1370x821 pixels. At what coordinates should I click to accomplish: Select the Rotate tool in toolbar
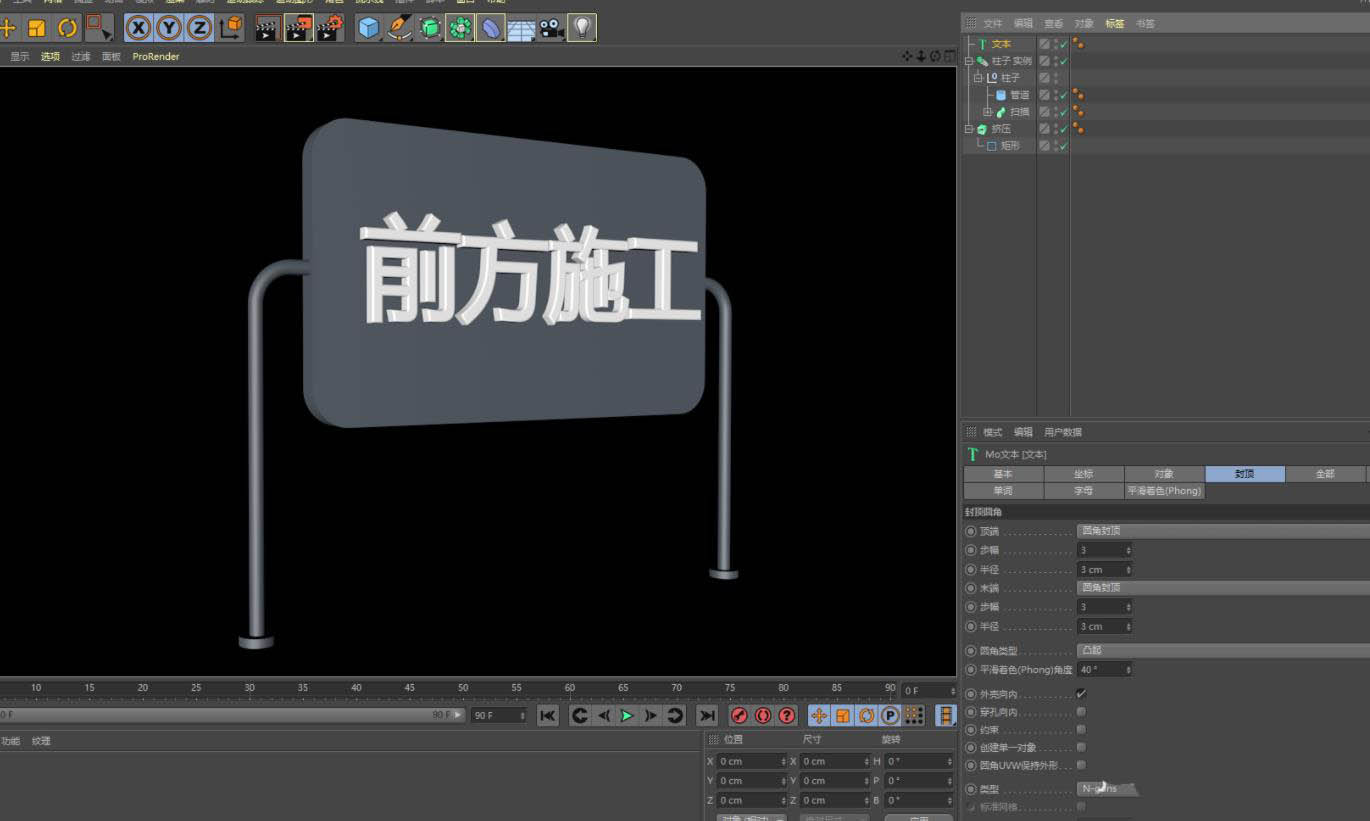tap(68, 28)
